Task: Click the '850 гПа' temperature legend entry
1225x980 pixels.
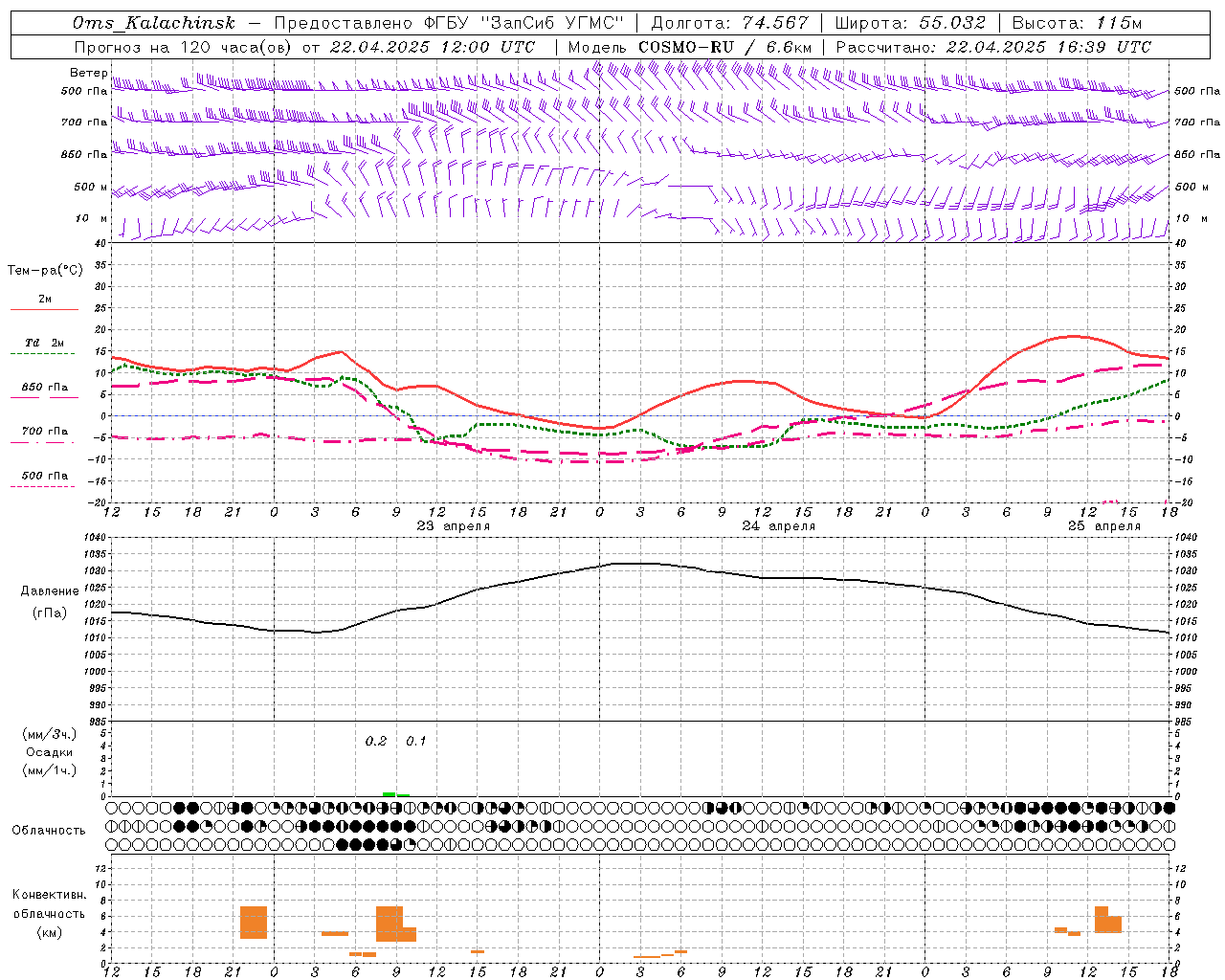Action: click(45, 388)
